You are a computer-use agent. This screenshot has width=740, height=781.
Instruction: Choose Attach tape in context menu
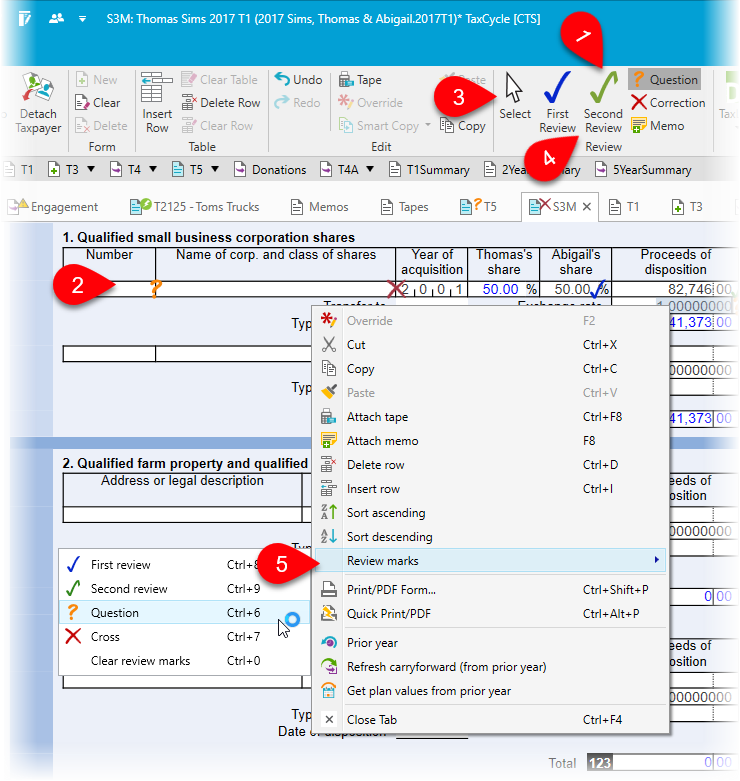tap(491, 417)
